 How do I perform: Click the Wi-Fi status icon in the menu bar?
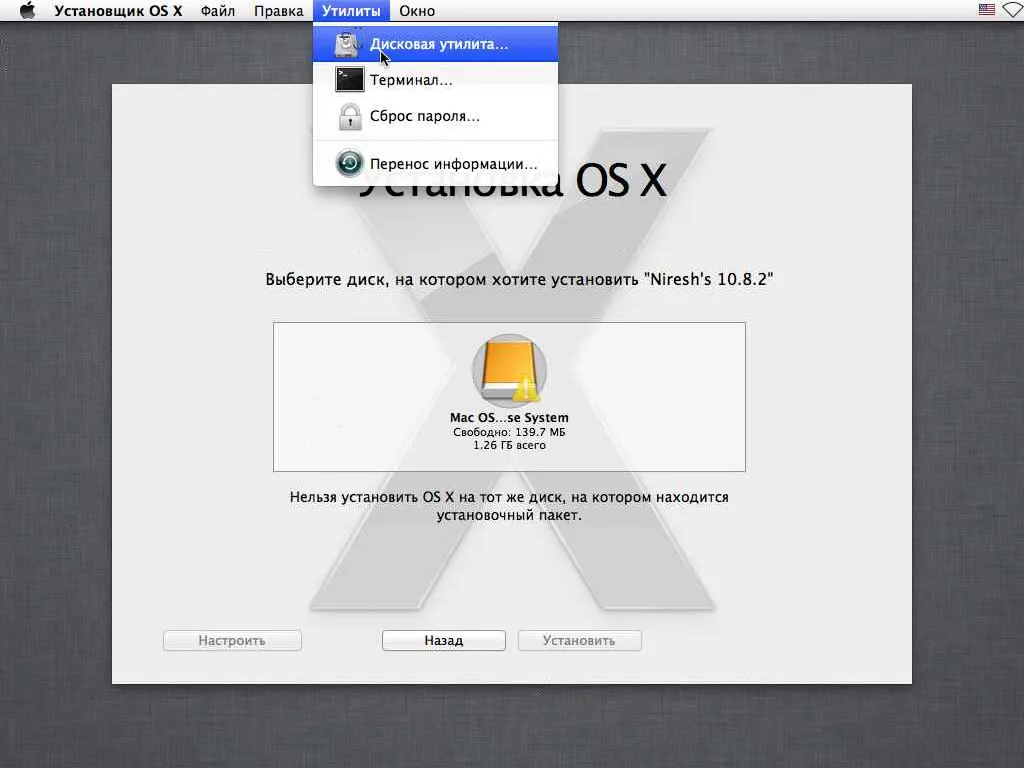(1014, 10)
